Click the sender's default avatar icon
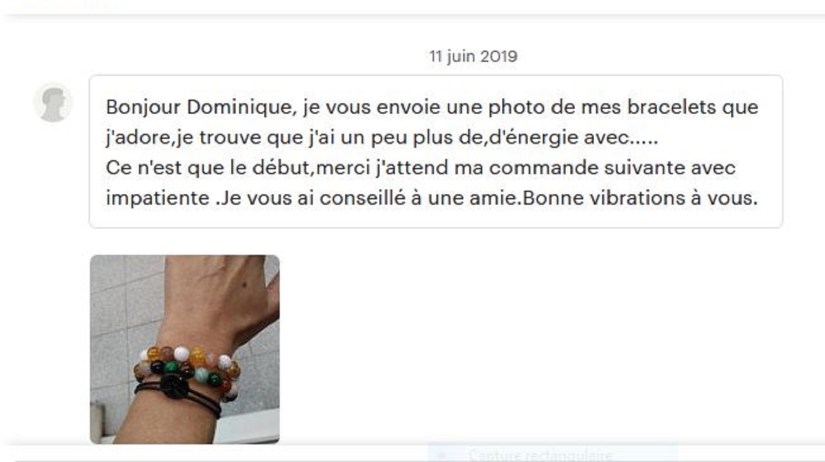The height and width of the screenshot is (462, 825). coord(53,102)
